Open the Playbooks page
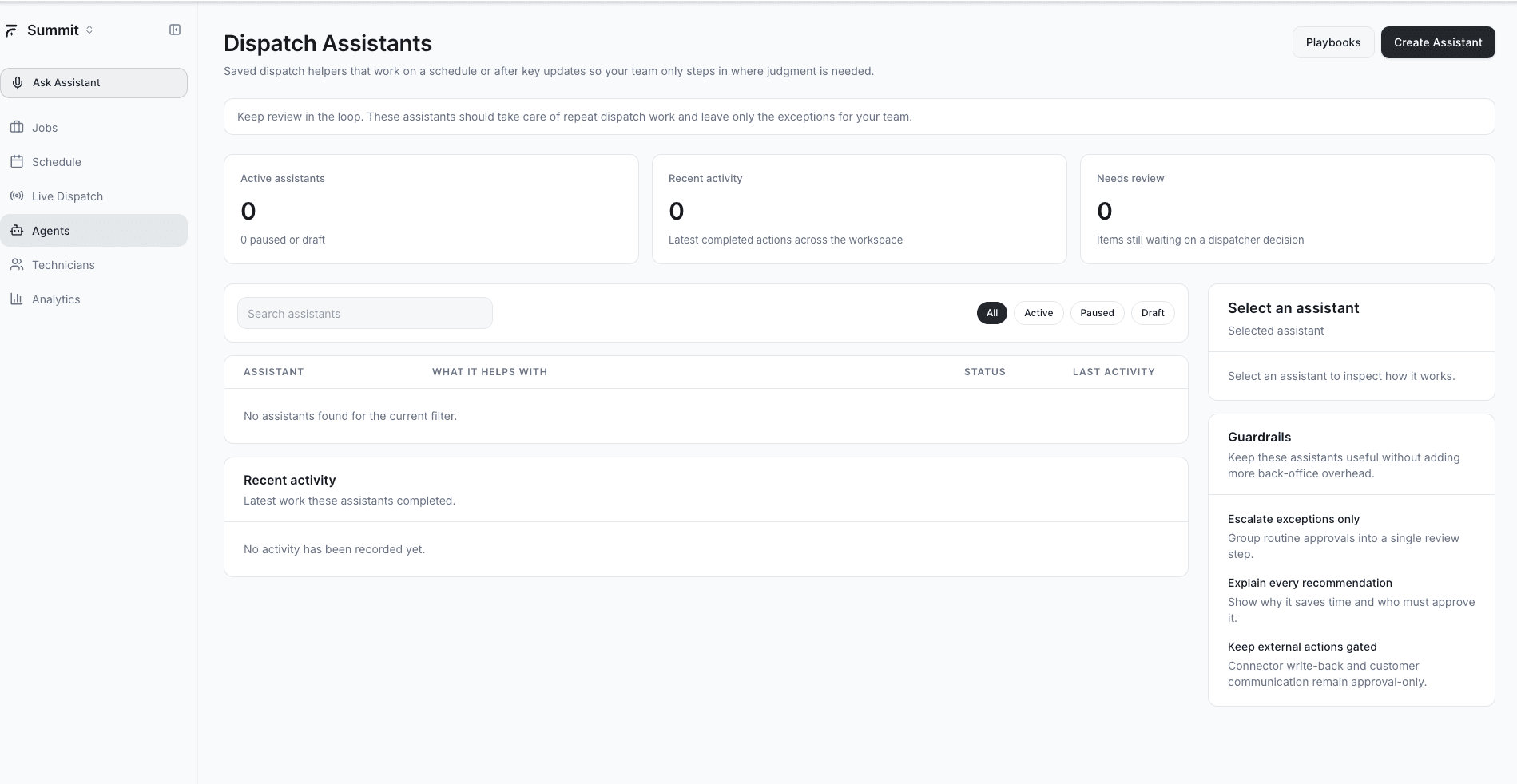 click(1332, 42)
